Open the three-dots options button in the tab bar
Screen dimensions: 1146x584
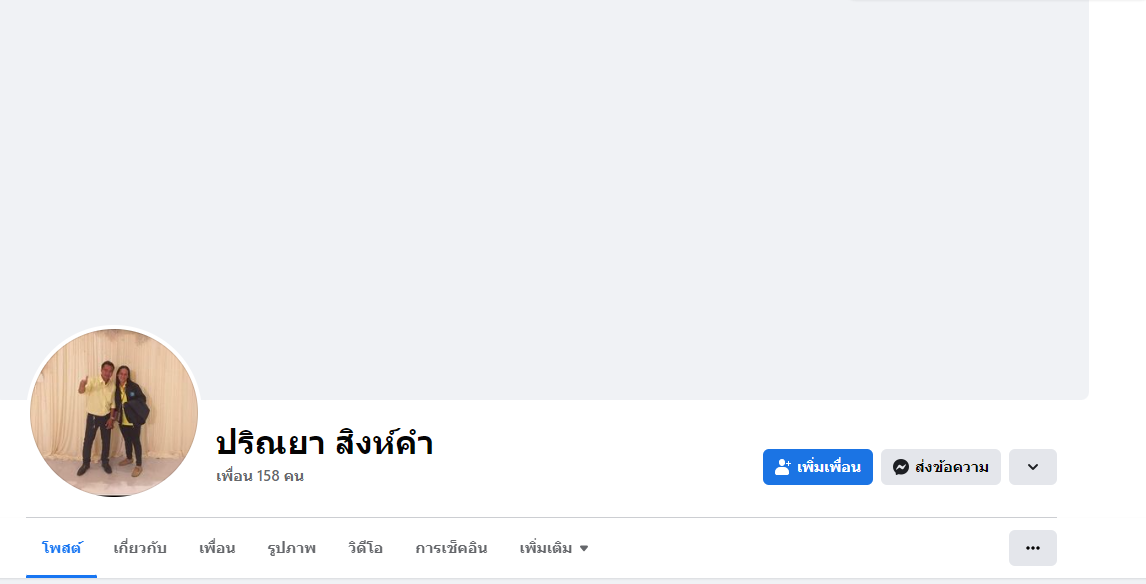pos(1032,548)
